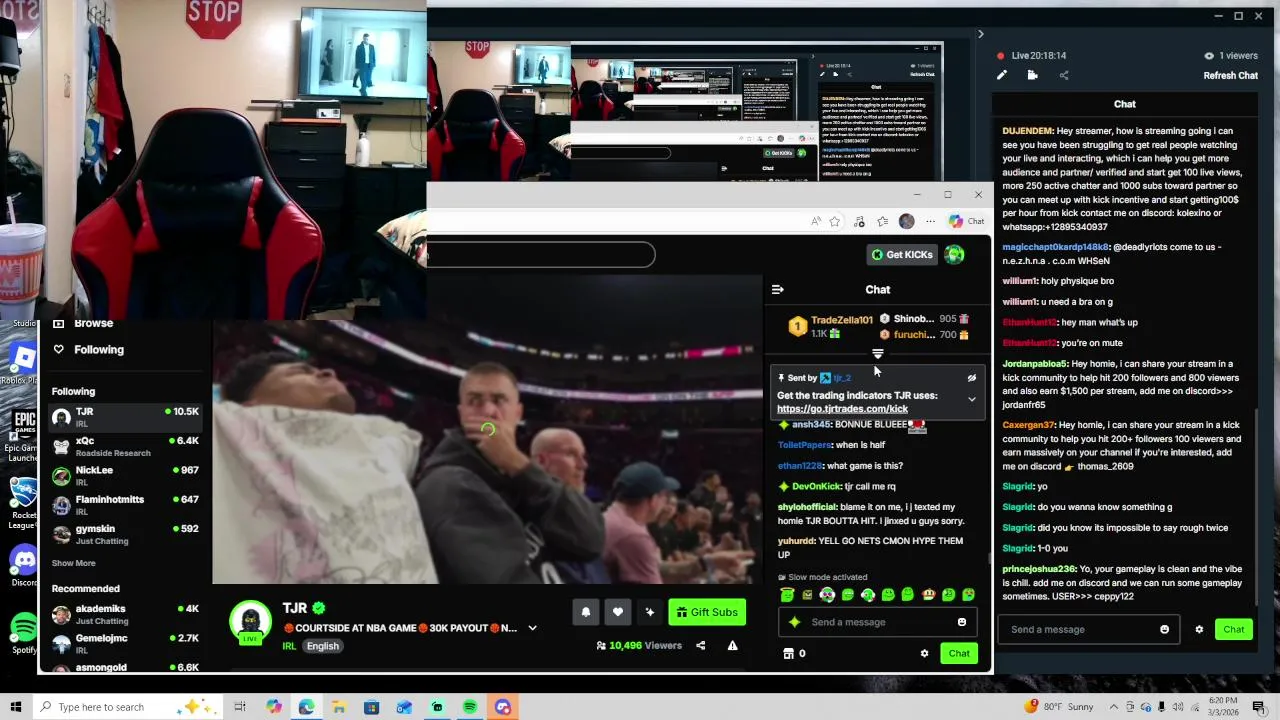Share the TJR stream
The image size is (1280, 720).
coord(700,646)
